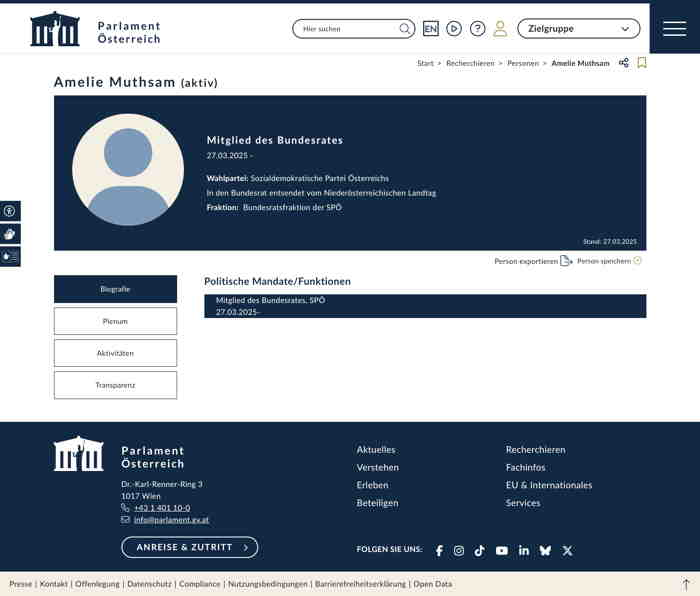This screenshot has height=596, width=700.
Task: Open the Aktuelles footer link
Action: 376,450
